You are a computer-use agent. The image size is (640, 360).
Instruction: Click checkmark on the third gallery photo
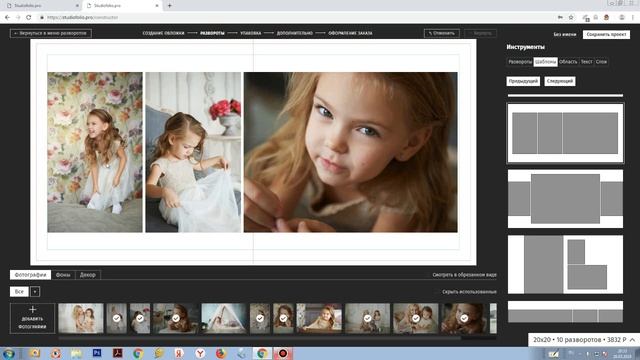pyautogui.click(x=140, y=318)
